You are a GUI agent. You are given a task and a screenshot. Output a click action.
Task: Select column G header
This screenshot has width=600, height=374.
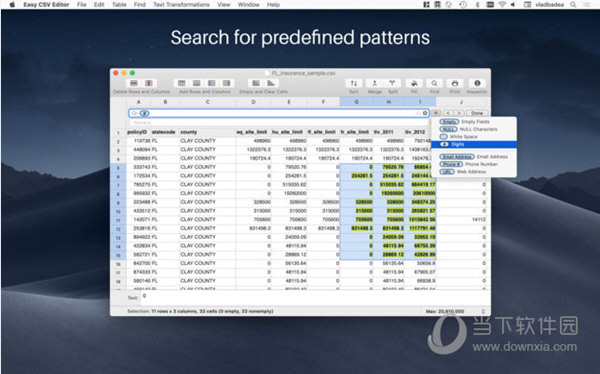[x=356, y=102]
